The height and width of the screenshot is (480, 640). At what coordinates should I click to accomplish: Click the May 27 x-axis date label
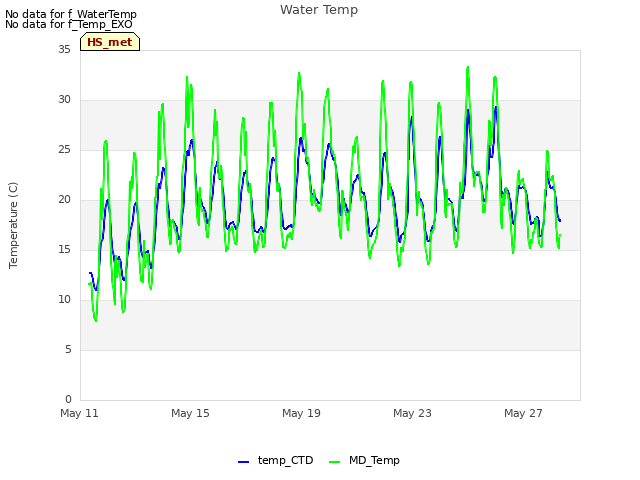[523, 413]
